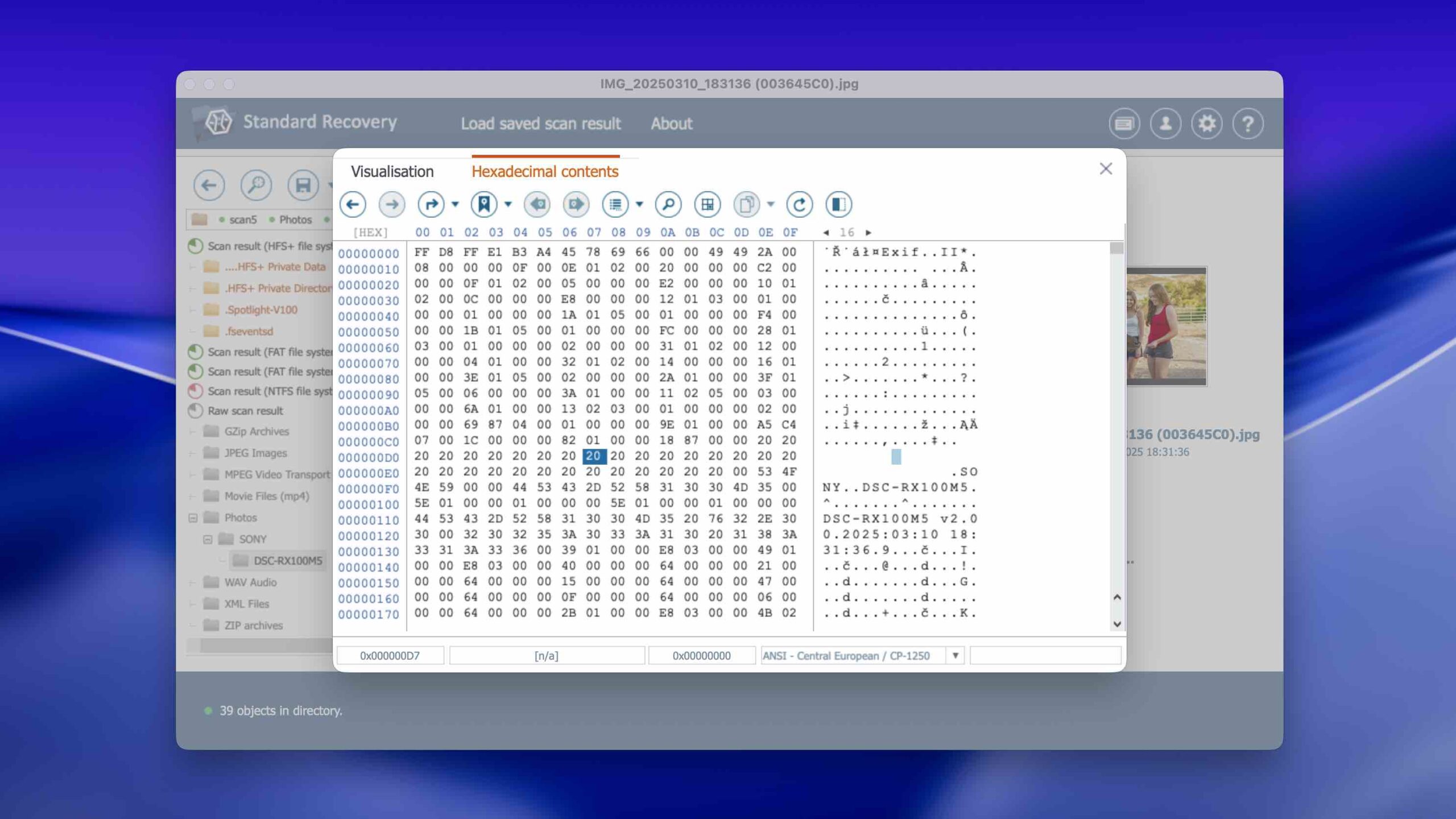The image size is (1456, 819).
Task: Click the 0x000000D7 offset input field
Action: [x=390, y=655]
